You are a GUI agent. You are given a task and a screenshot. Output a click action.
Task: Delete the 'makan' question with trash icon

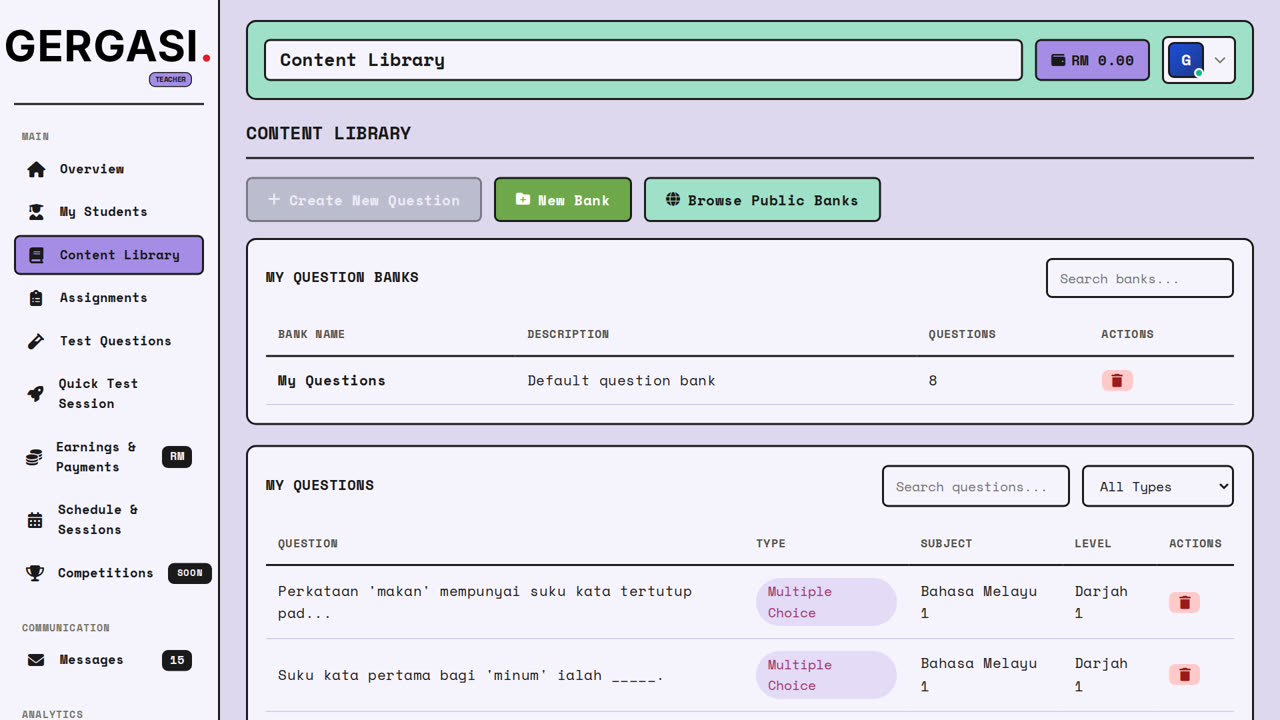click(x=1185, y=602)
